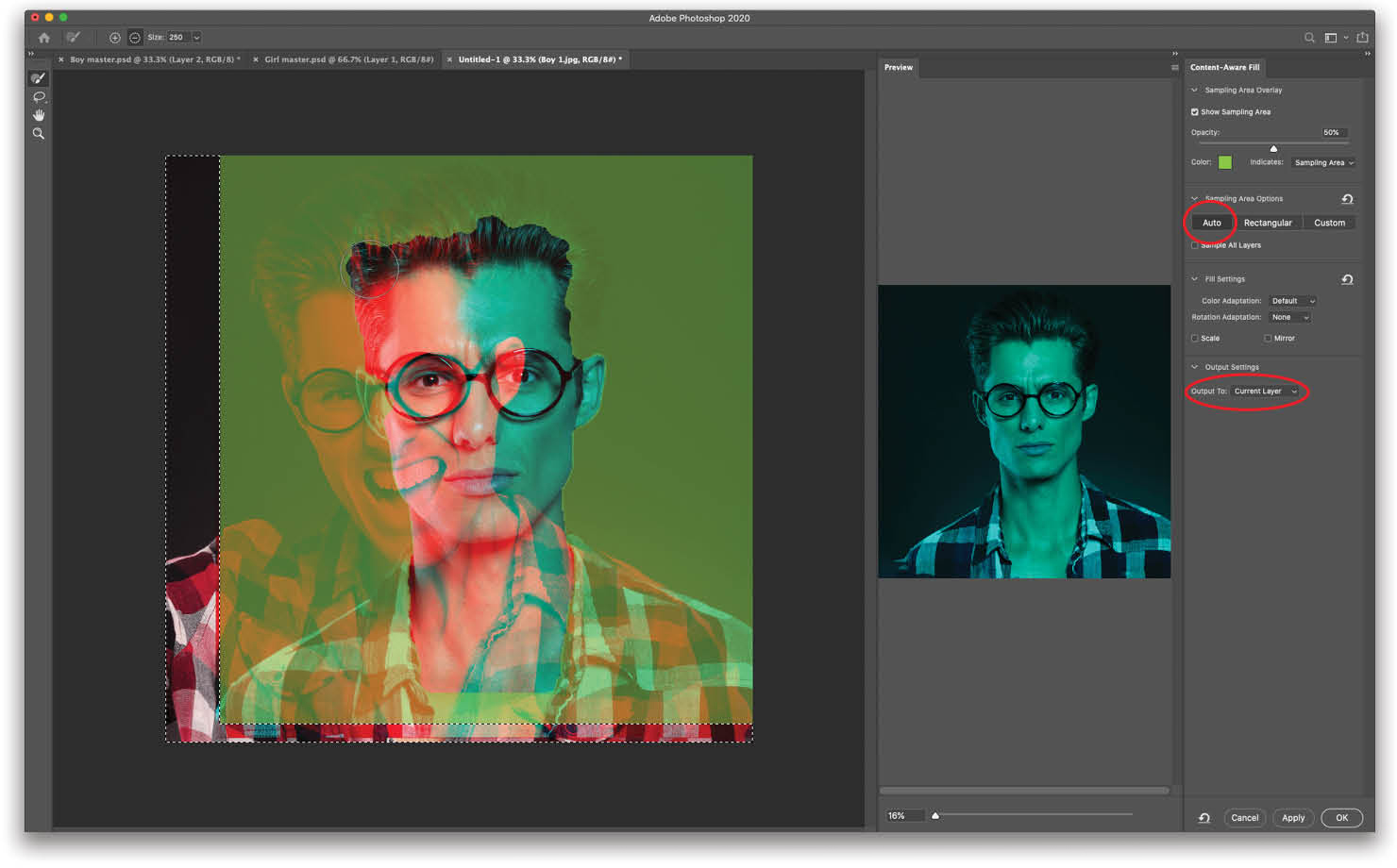Screen dimensions: 1397x868
Task: Disable Show Sampling Area
Action: click(x=1195, y=111)
